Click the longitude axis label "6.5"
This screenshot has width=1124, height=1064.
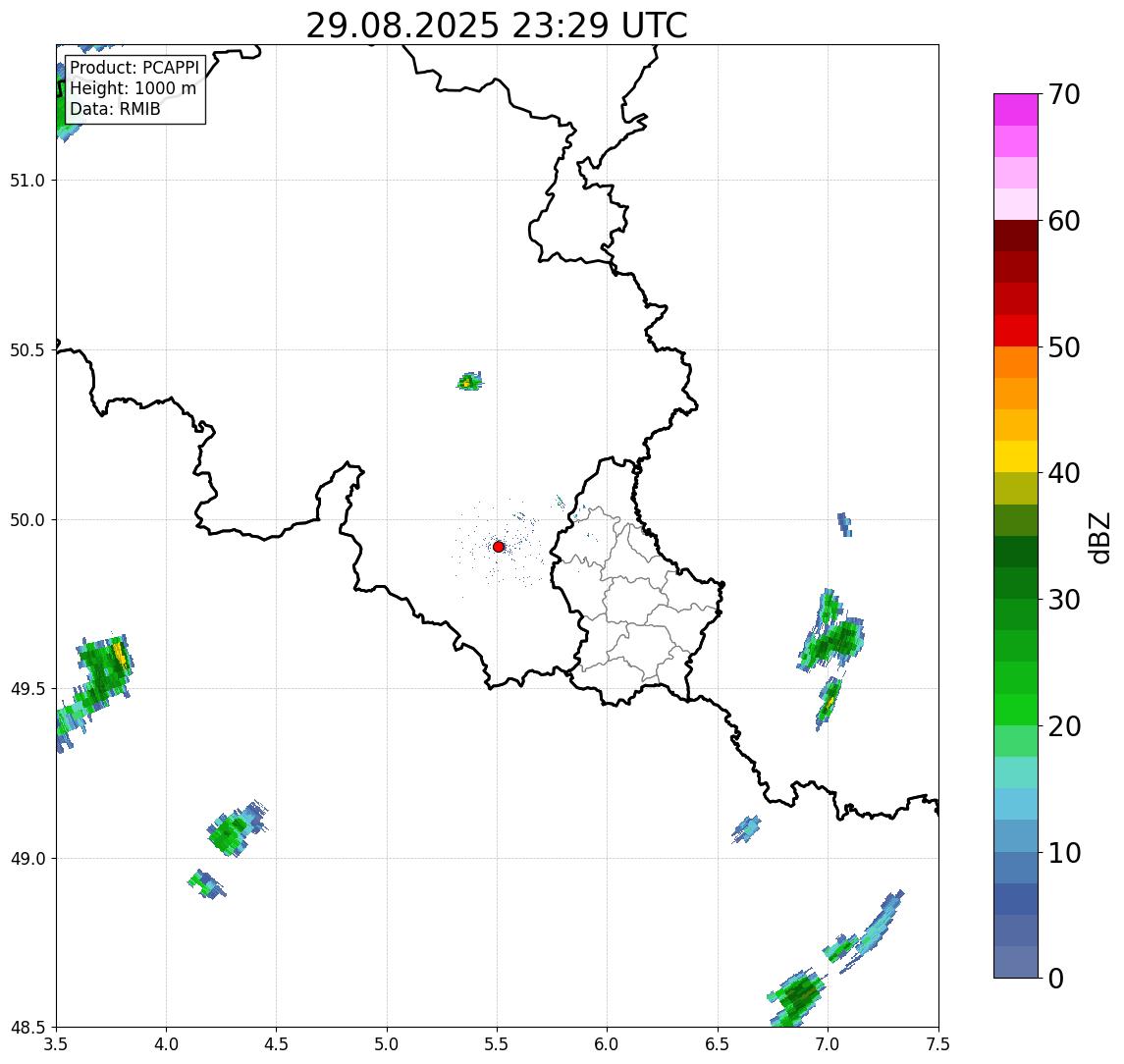coord(719,1044)
